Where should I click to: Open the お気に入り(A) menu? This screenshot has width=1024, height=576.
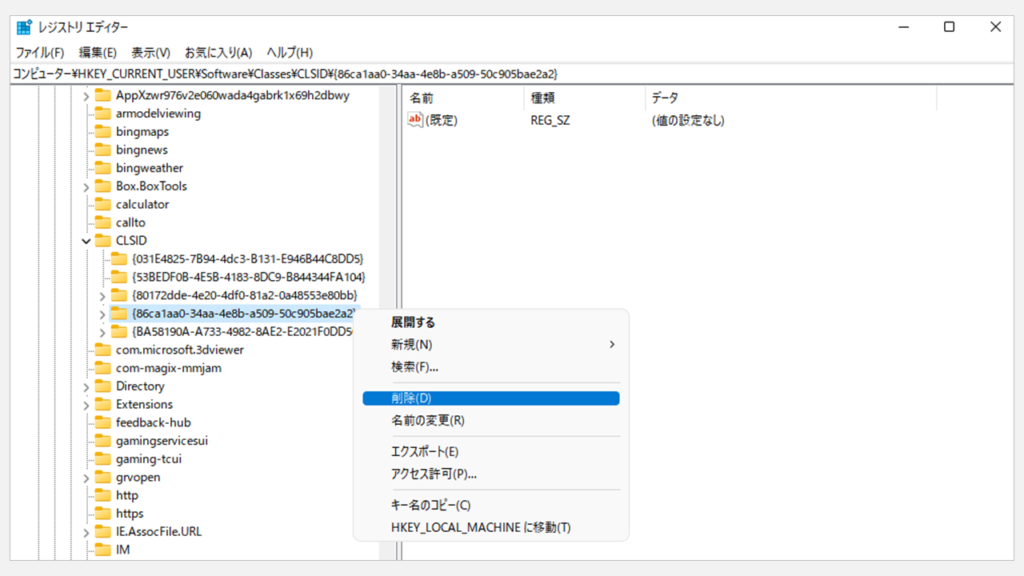218,52
